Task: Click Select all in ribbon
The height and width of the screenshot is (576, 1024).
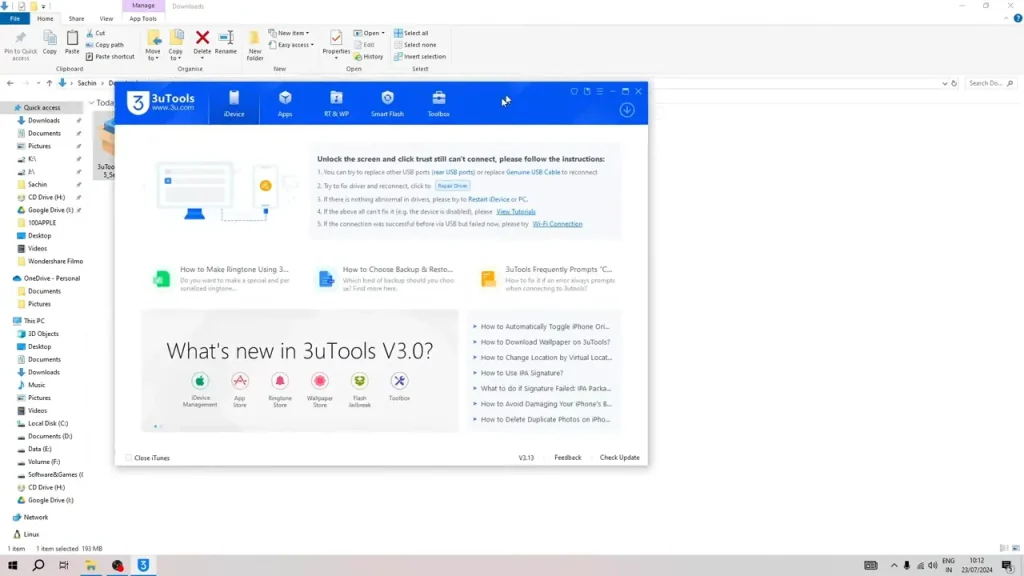Action: (x=411, y=33)
